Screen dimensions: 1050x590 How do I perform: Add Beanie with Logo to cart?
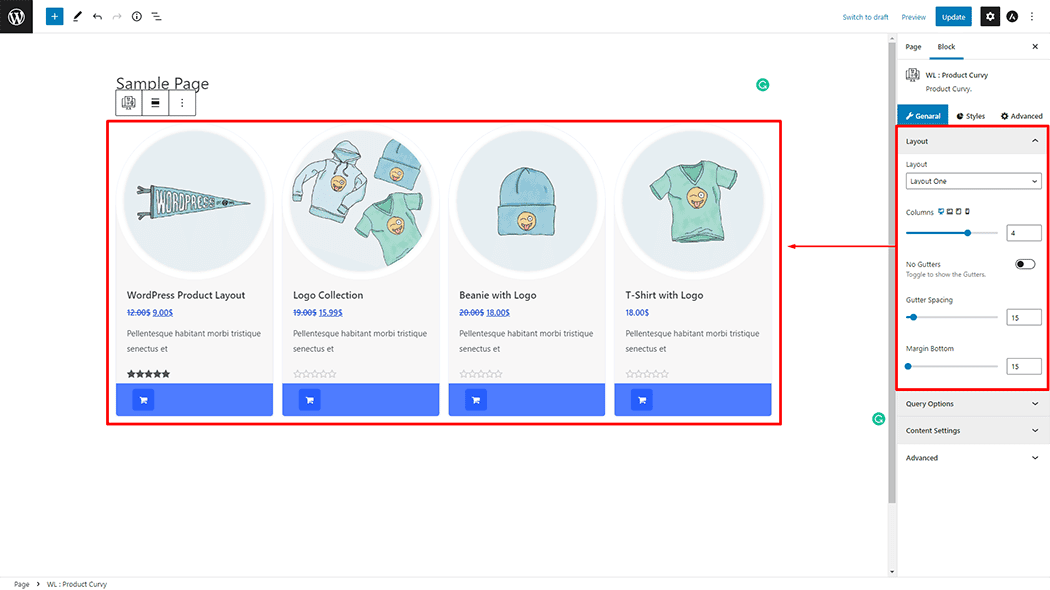pyautogui.click(x=475, y=400)
